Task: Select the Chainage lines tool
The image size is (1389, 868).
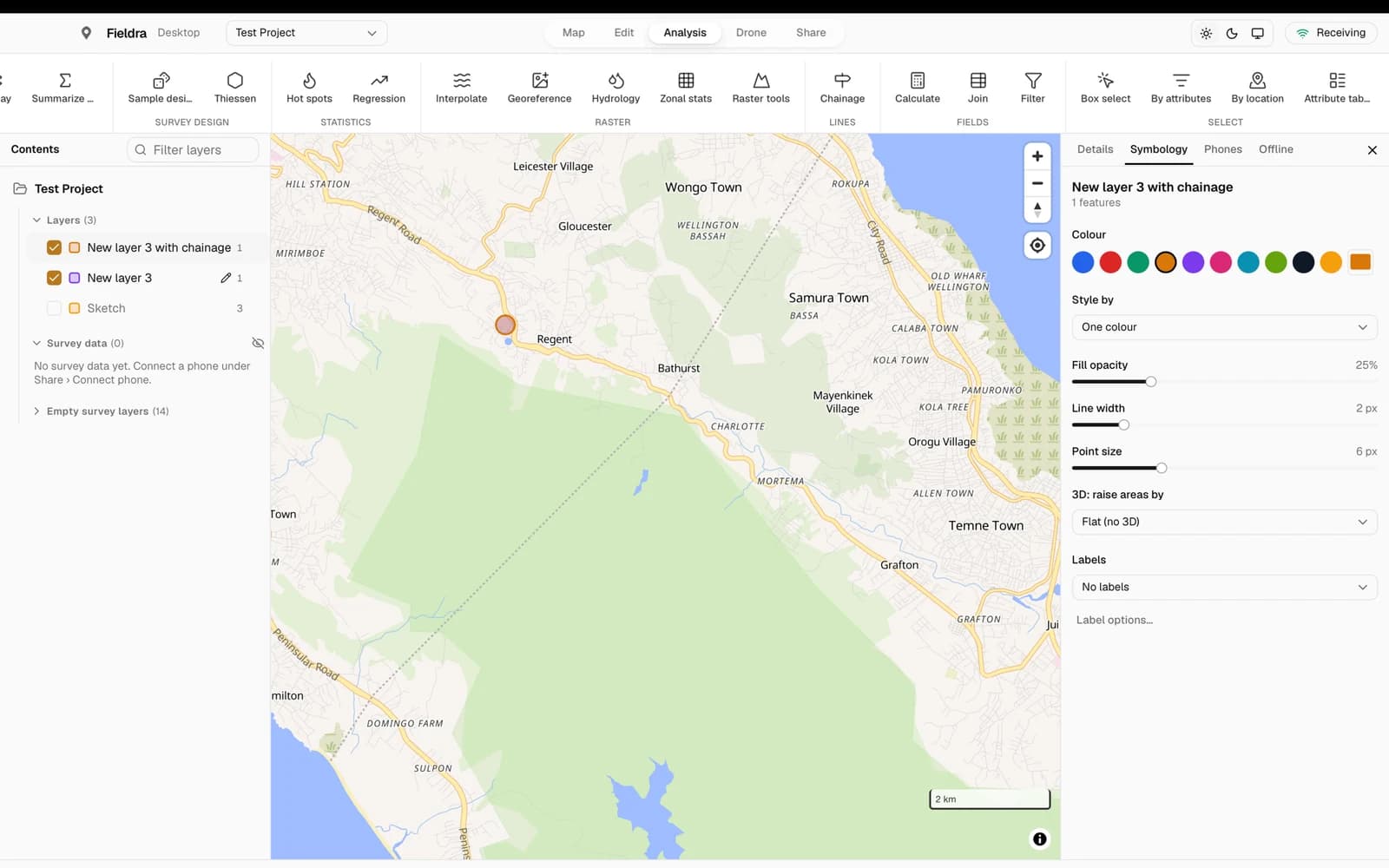Action: coord(842,88)
